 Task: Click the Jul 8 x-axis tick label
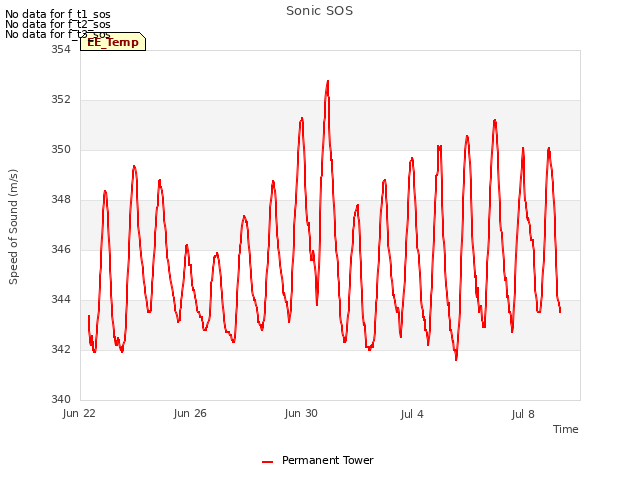pos(523,414)
